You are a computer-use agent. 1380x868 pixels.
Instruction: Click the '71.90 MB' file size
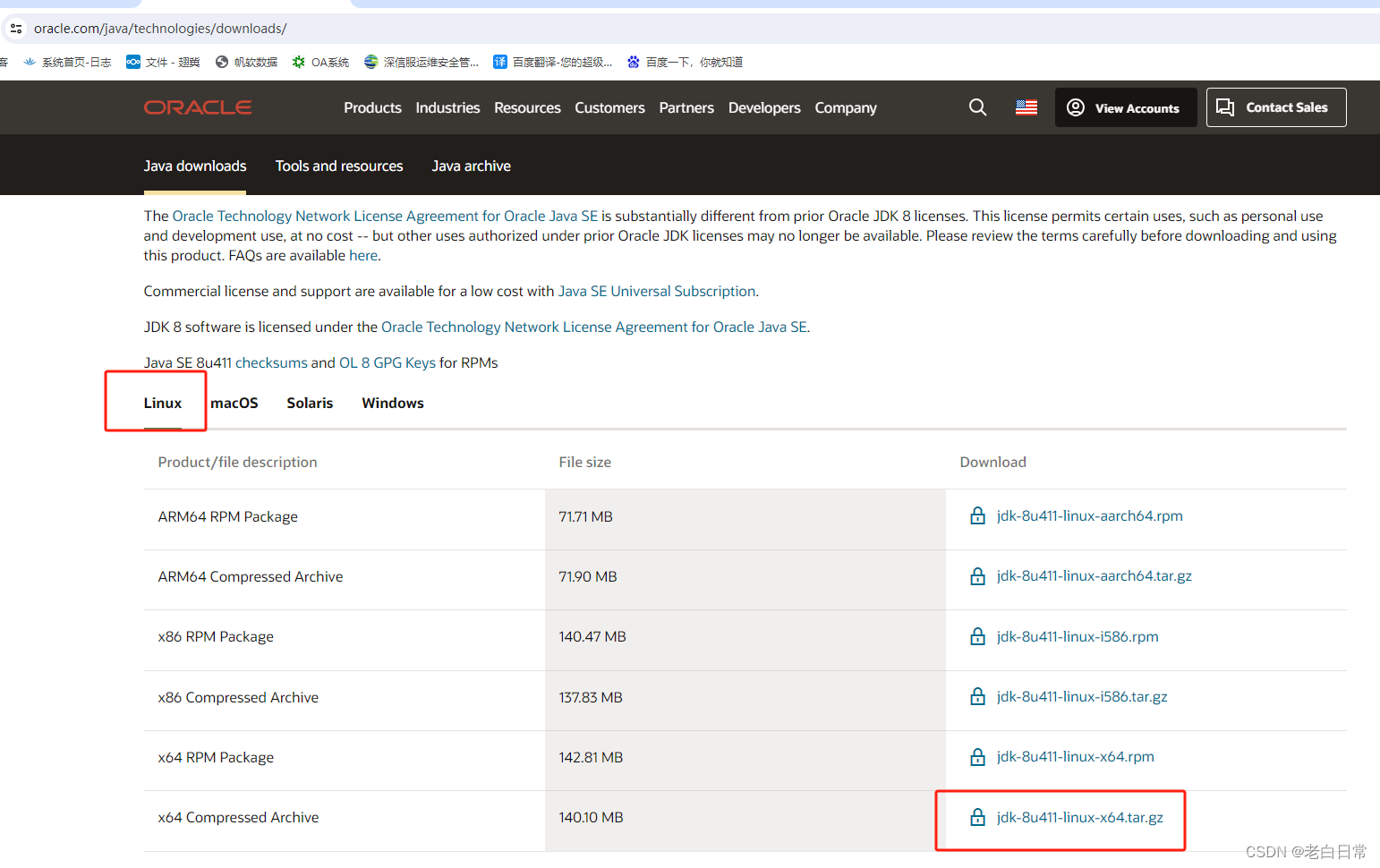[x=588, y=576]
